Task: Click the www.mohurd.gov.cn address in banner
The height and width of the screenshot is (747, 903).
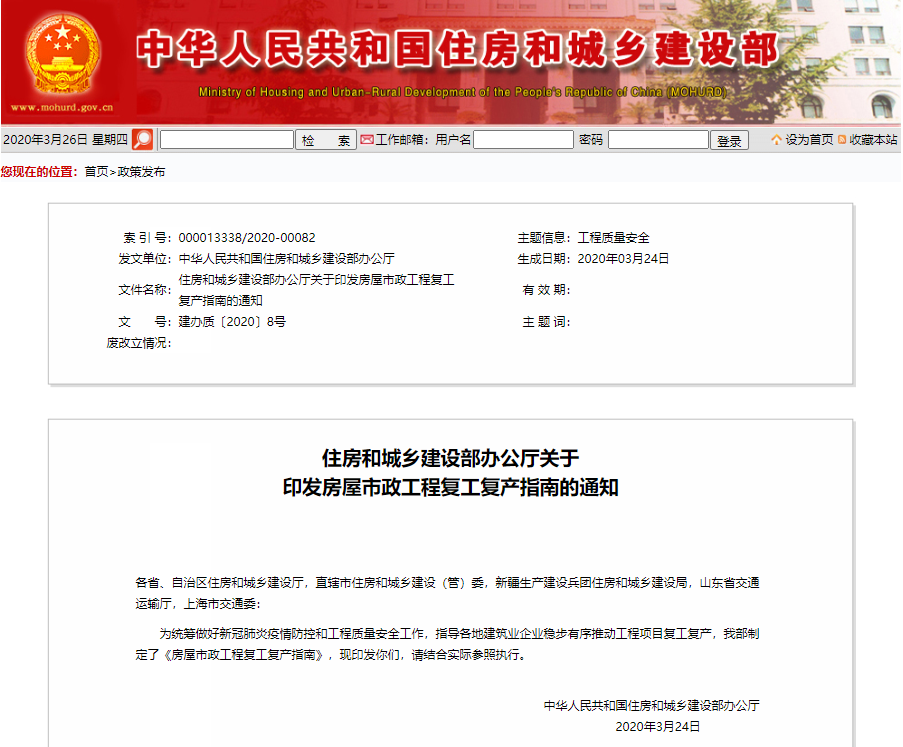Action: (62, 107)
